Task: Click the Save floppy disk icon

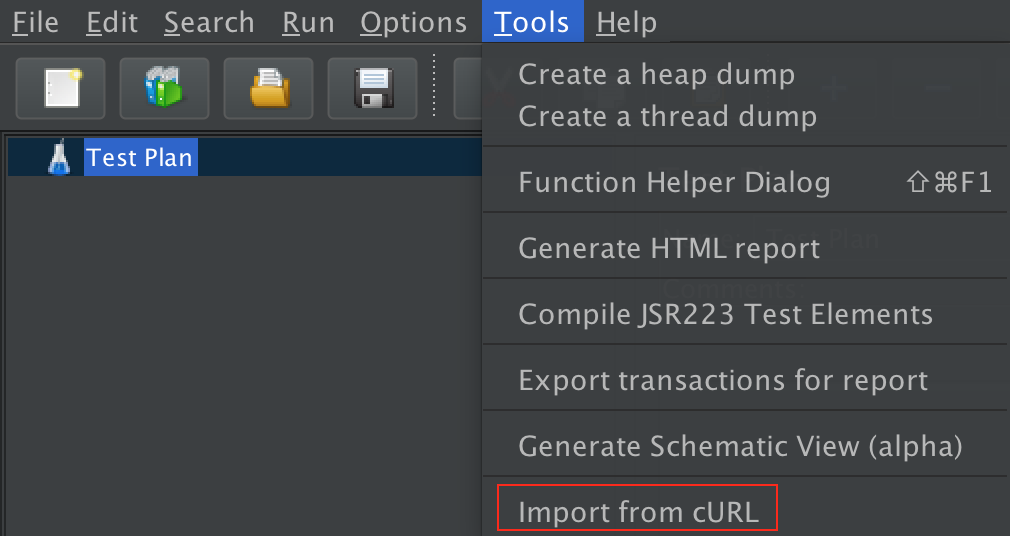Action: 372,88
